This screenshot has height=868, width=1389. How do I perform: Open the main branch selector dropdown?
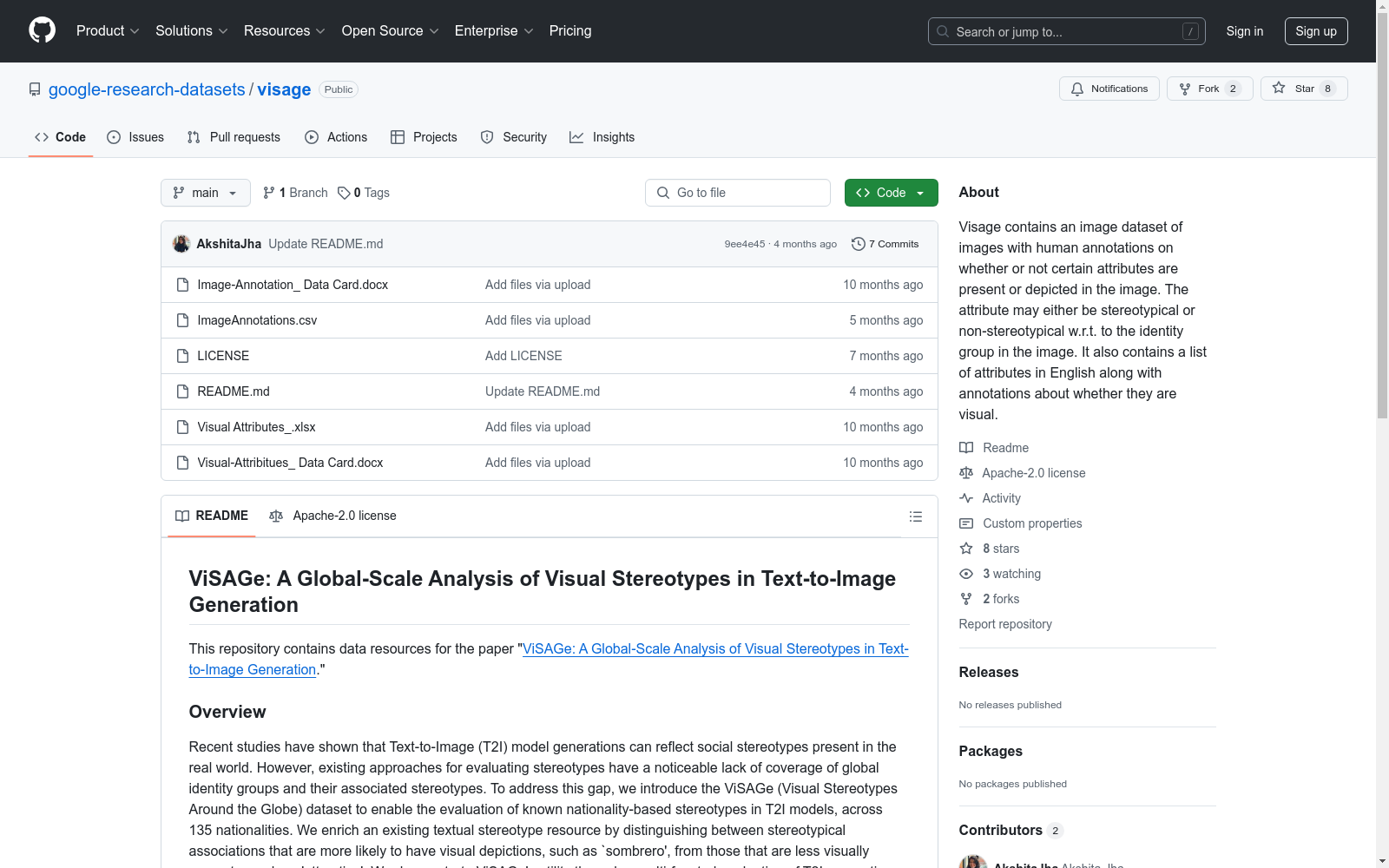pos(206,193)
